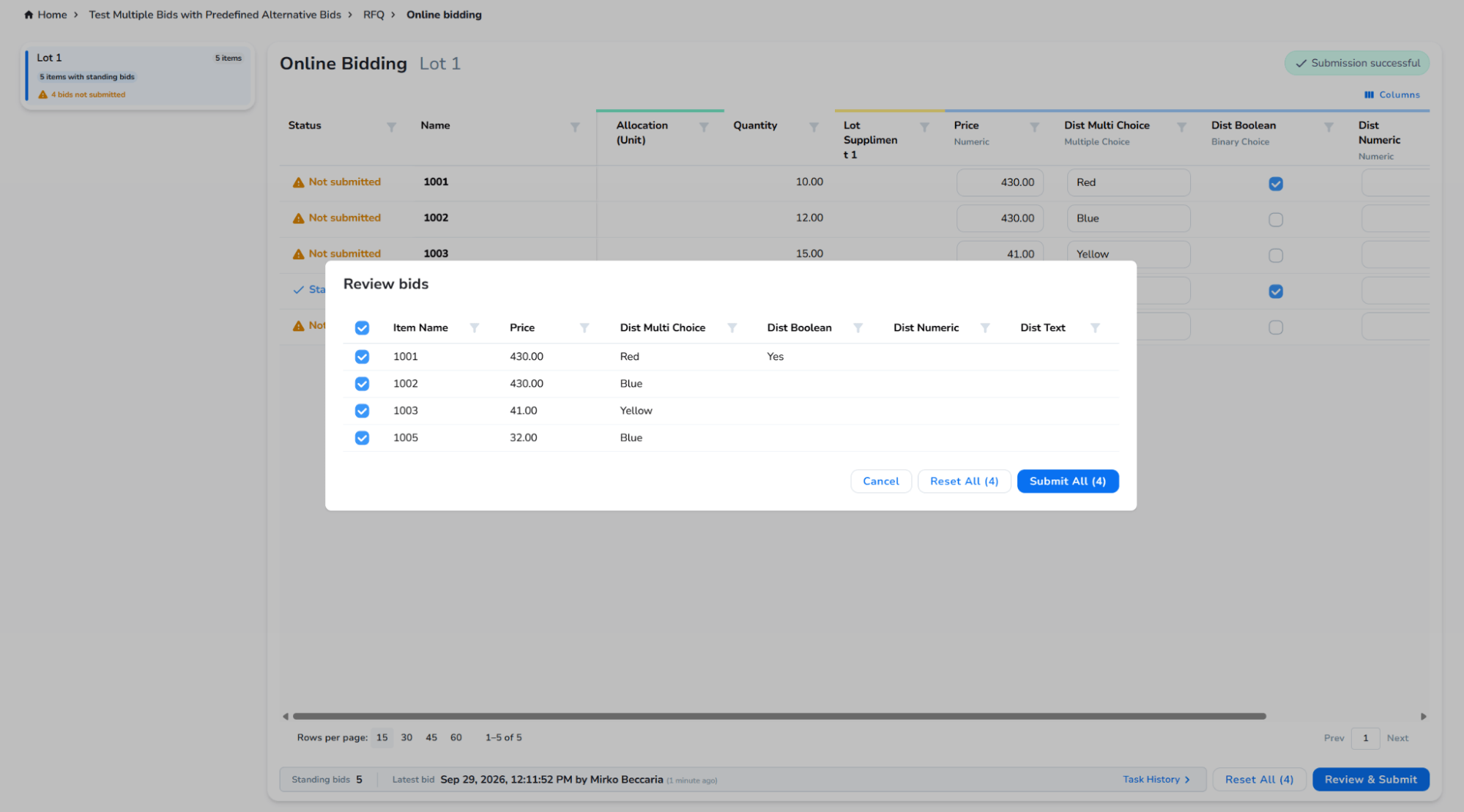Open Price column filter in background table
The width and height of the screenshot is (1464, 812).
(x=1034, y=127)
